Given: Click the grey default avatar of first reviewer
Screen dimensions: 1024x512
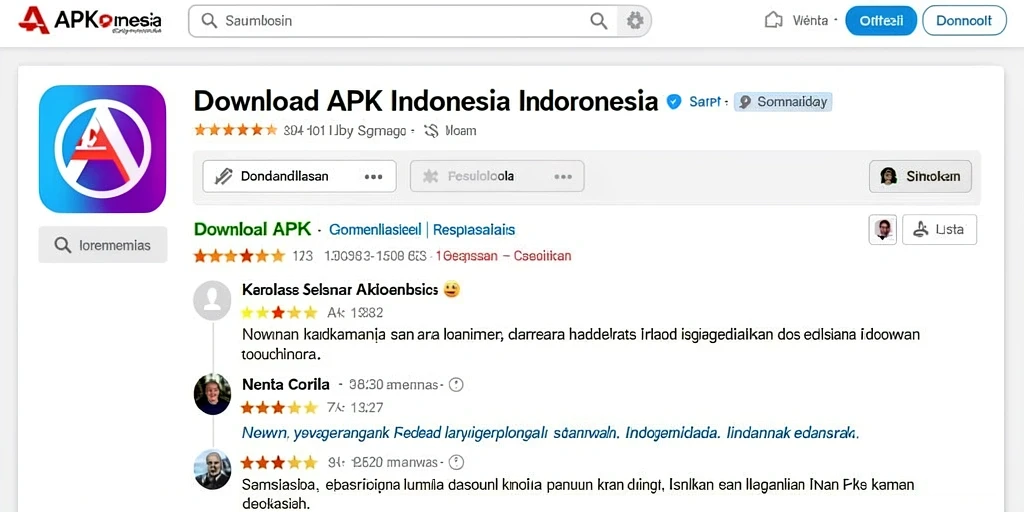Looking at the screenshot, I should (212, 300).
